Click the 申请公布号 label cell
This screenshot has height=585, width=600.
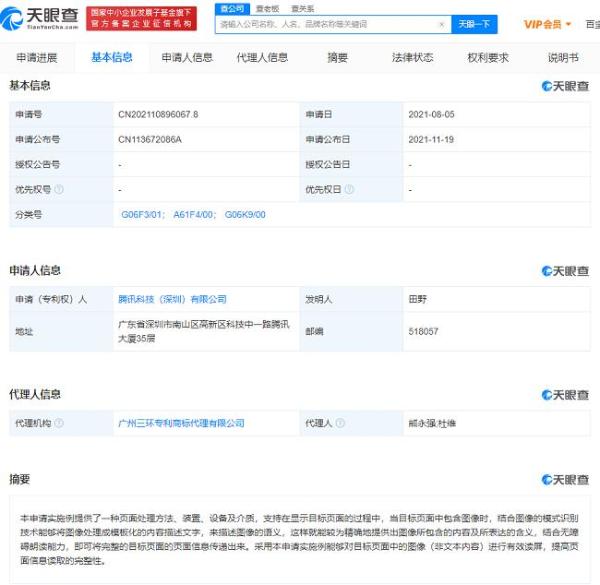[61, 140]
